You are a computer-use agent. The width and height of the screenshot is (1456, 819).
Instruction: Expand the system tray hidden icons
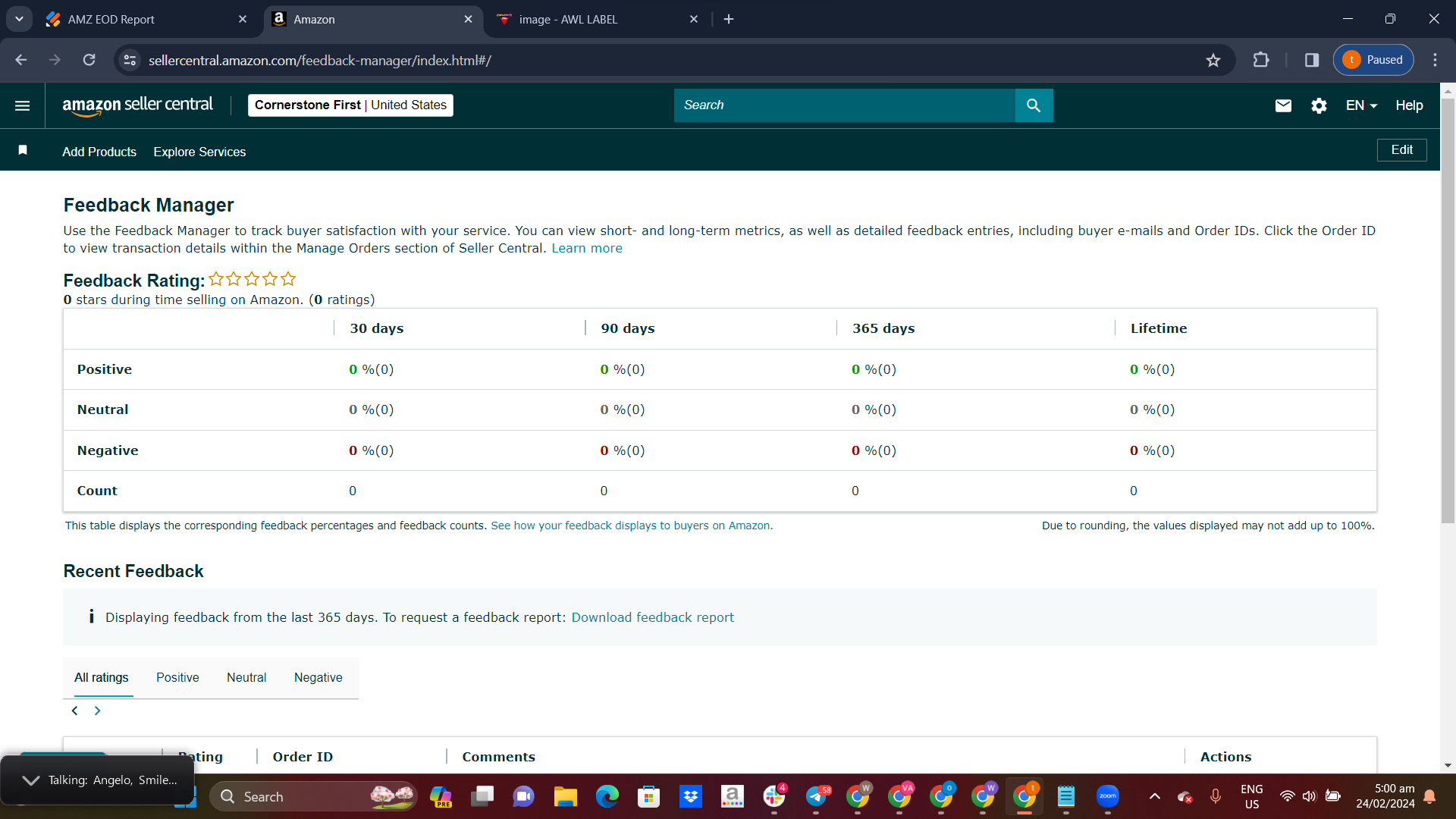[x=1154, y=796]
